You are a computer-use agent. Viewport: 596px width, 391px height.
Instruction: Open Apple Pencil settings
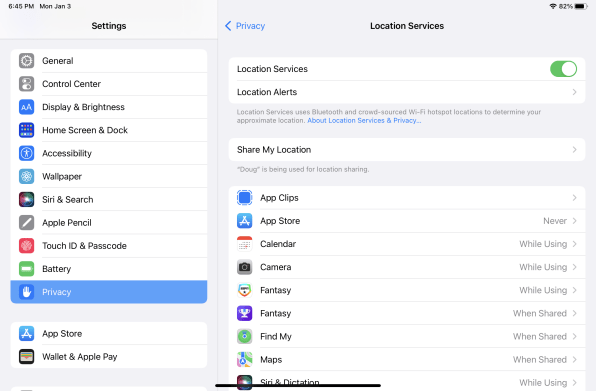109,223
